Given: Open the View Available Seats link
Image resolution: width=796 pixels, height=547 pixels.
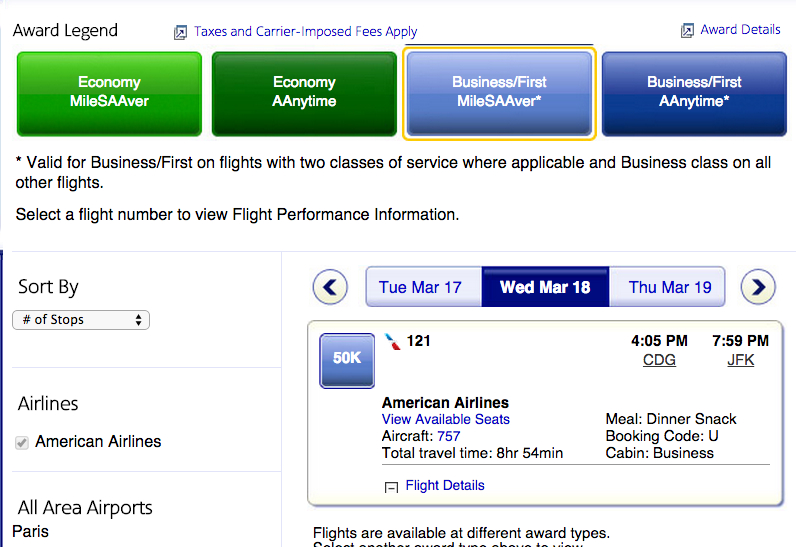Looking at the screenshot, I should pyautogui.click(x=445, y=419).
